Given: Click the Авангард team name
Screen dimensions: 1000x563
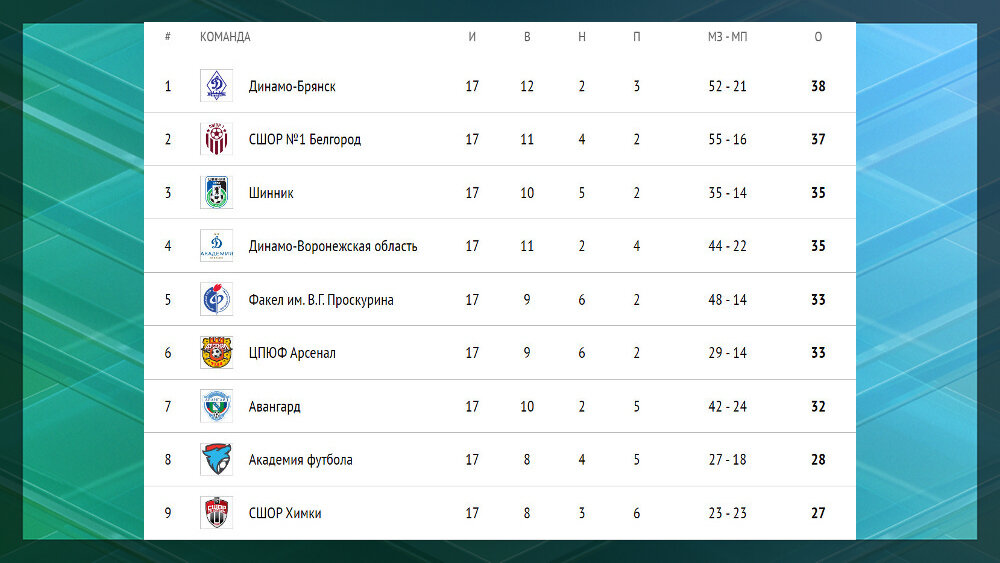Looking at the screenshot, I should pos(274,406).
